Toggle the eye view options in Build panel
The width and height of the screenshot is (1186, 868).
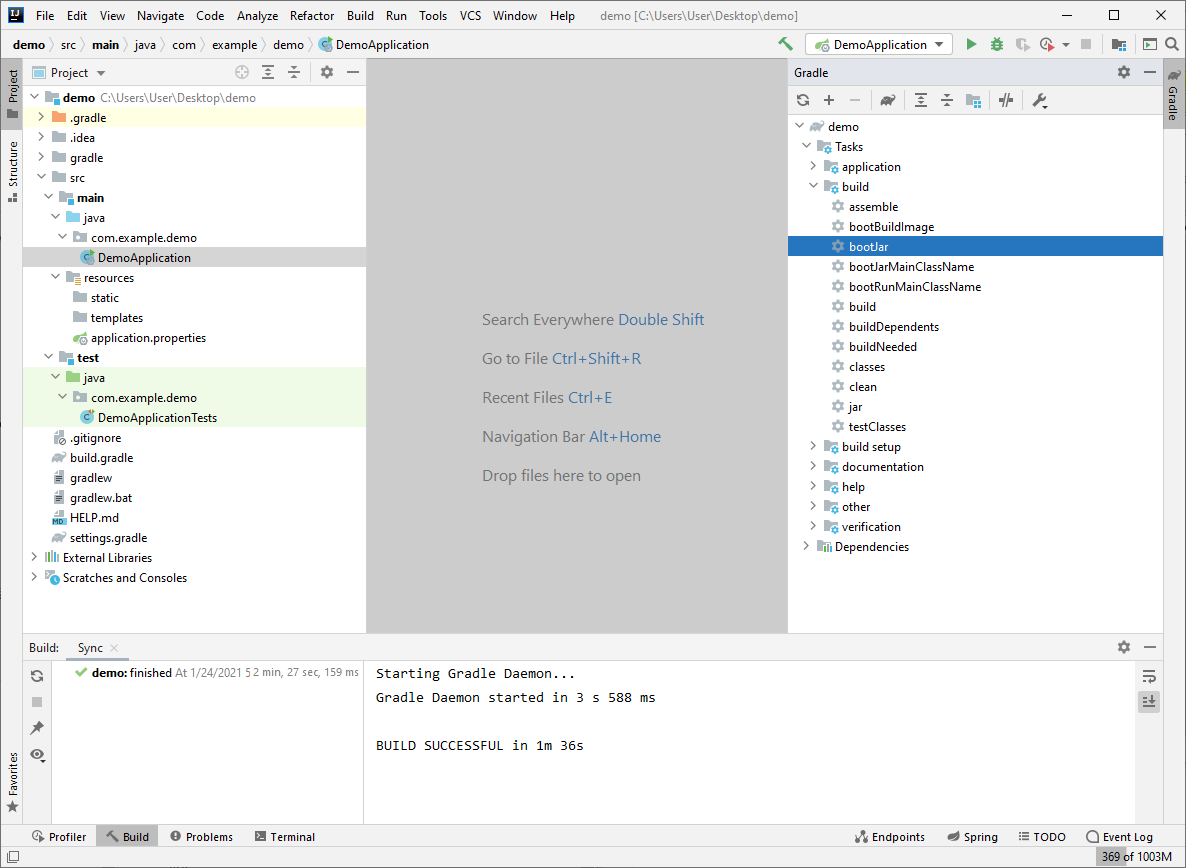coord(37,755)
